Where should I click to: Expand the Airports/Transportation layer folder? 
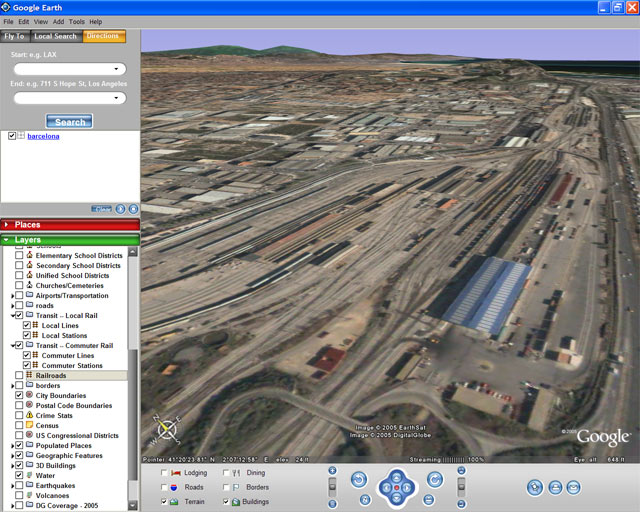(12, 296)
